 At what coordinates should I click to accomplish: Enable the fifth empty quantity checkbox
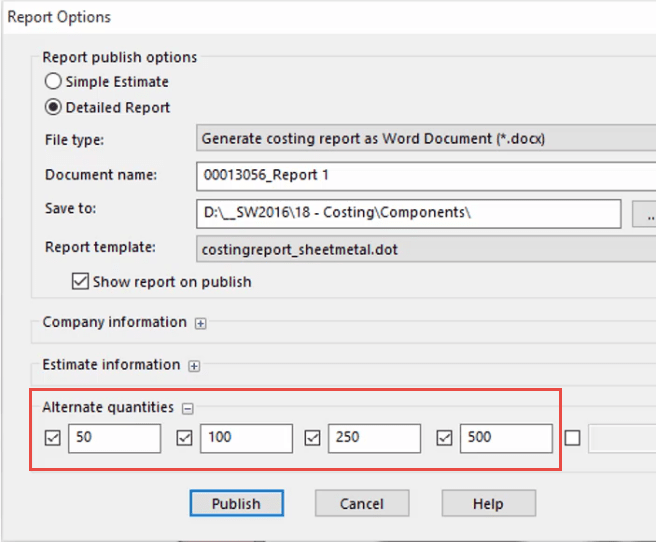tap(572, 438)
